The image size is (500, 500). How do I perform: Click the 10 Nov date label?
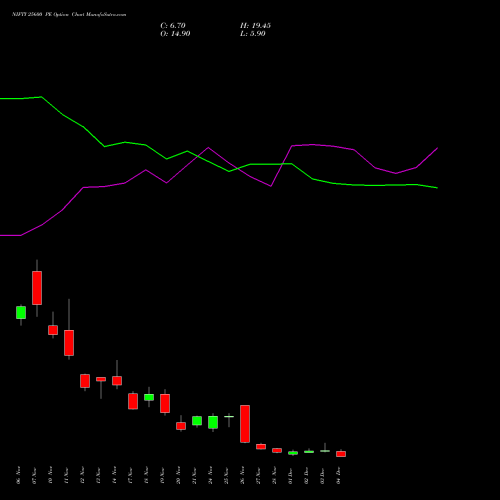50,475
